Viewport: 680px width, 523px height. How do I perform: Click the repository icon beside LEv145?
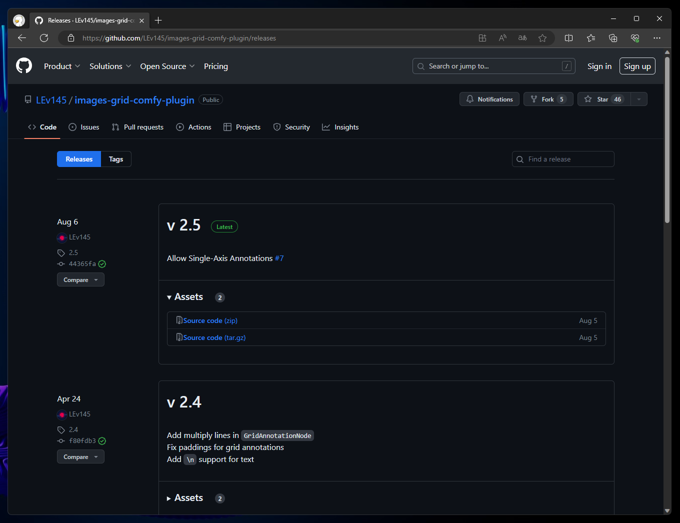[28, 99]
